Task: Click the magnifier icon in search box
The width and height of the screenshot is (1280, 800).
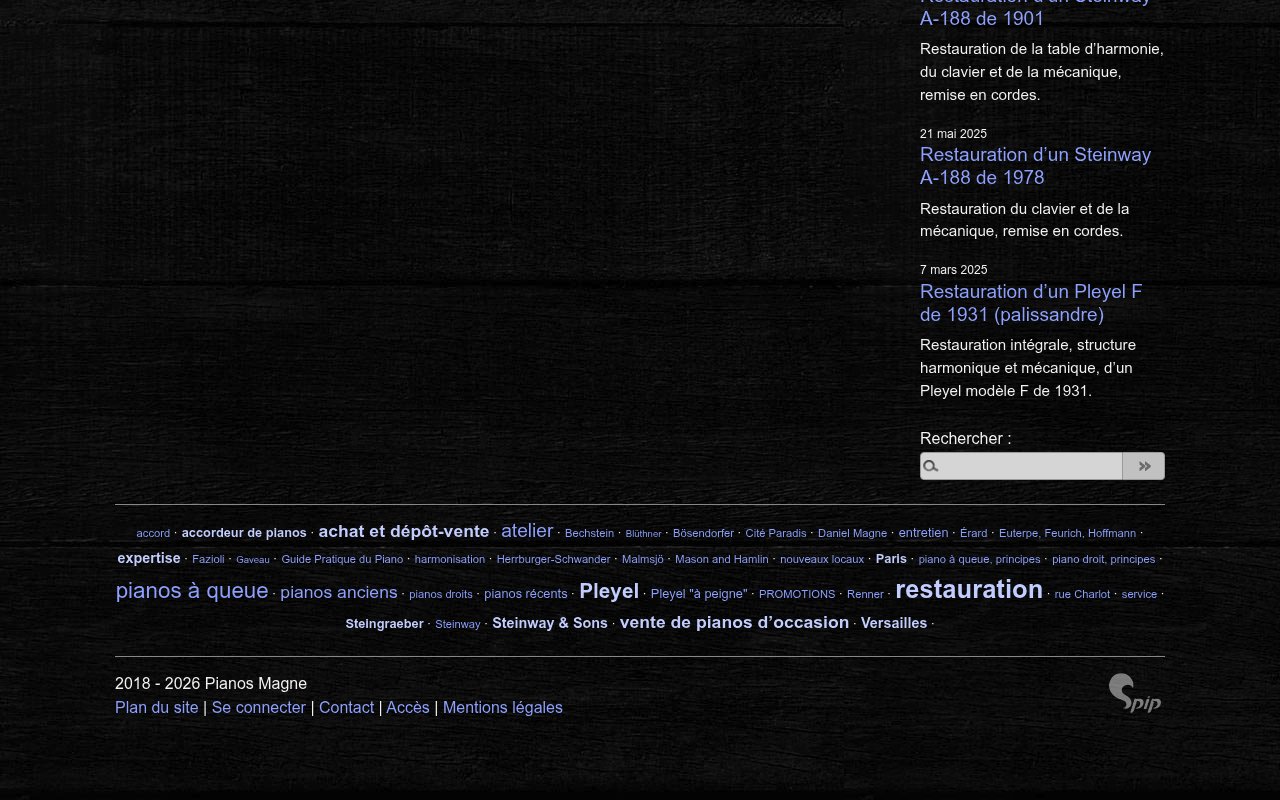Action: tap(931, 466)
